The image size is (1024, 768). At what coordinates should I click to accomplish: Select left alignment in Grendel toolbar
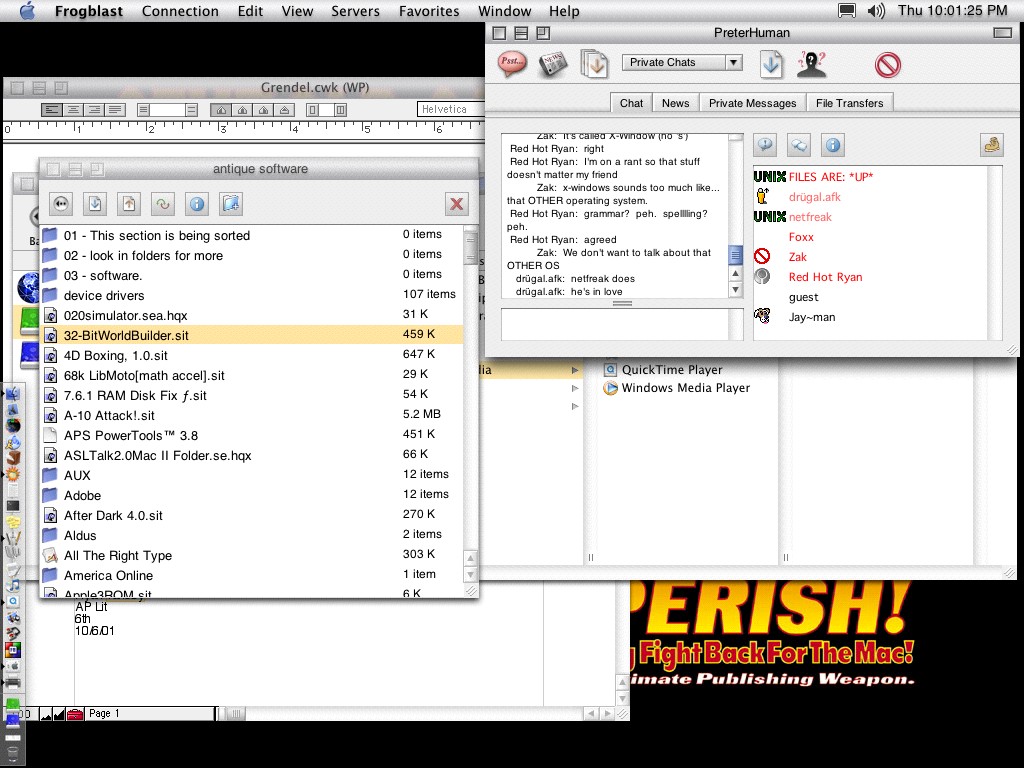[x=52, y=110]
